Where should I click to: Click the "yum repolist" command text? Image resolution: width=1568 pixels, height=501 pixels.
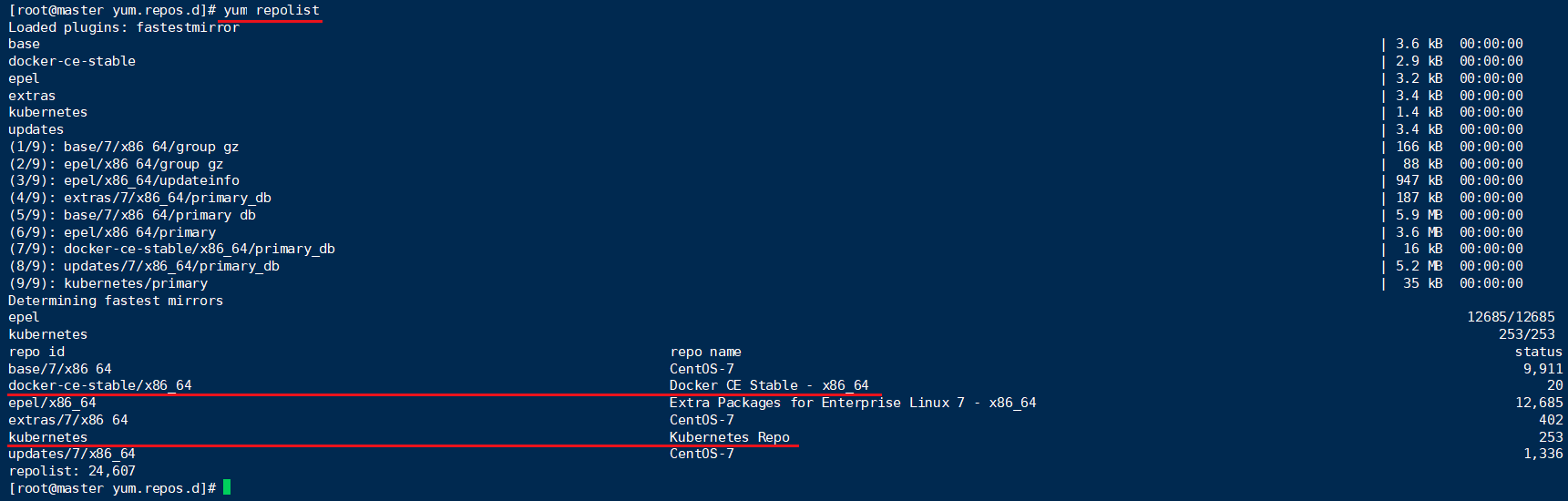tap(272, 10)
